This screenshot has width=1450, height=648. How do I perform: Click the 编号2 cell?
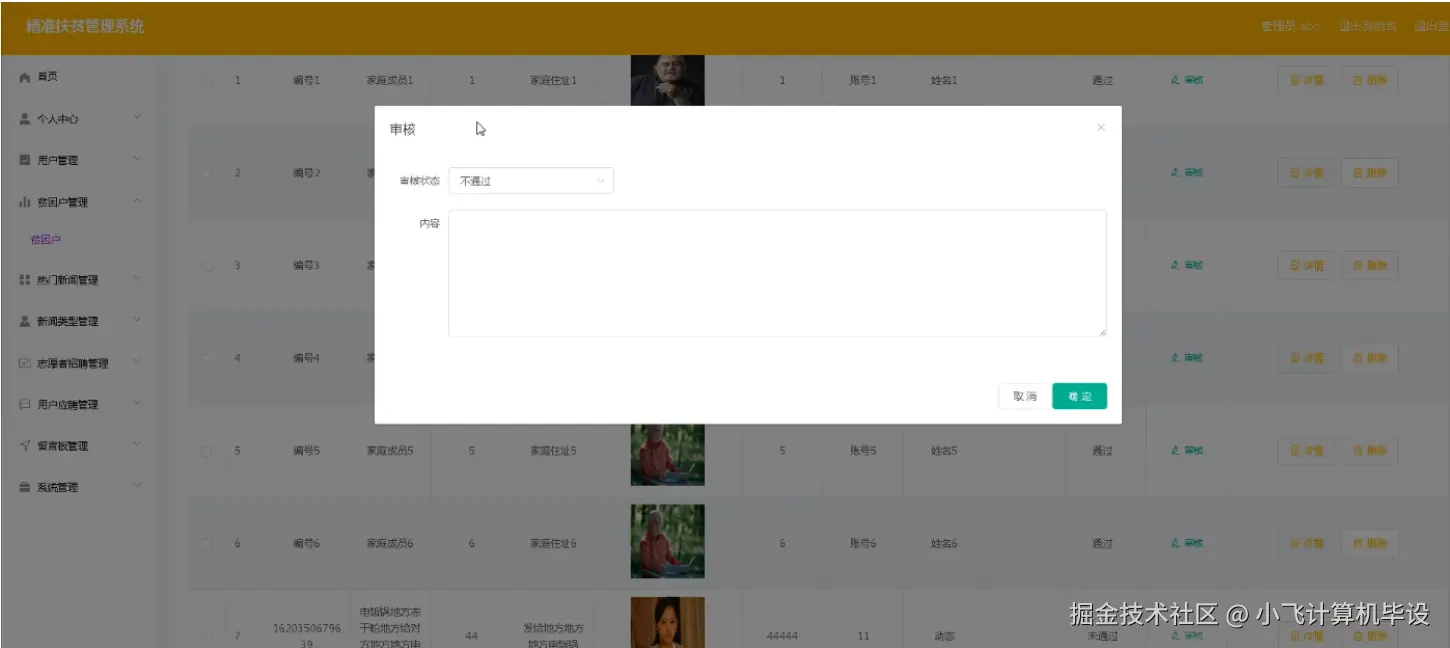[x=306, y=173]
